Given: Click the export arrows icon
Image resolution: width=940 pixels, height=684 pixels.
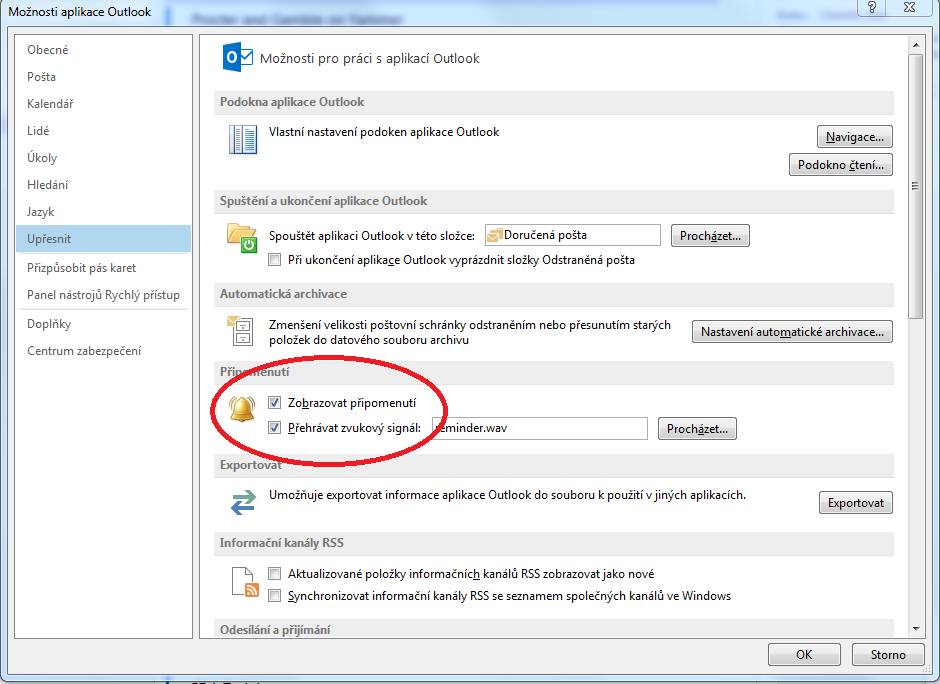Looking at the screenshot, I should [243, 502].
